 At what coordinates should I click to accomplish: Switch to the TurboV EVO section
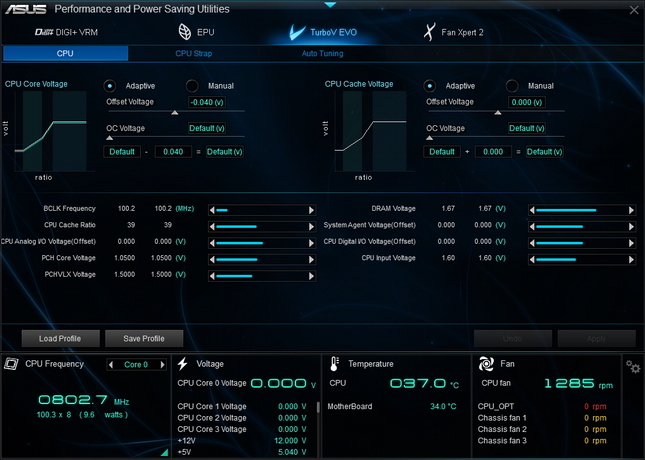click(323, 32)
